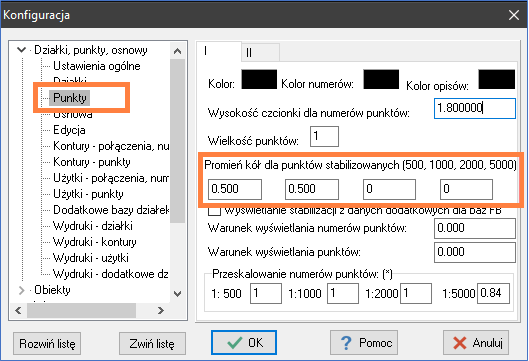This screenshot has width=529, height=361.
Task: Click Zwiń listę button
Action: (x=152, y=343)
